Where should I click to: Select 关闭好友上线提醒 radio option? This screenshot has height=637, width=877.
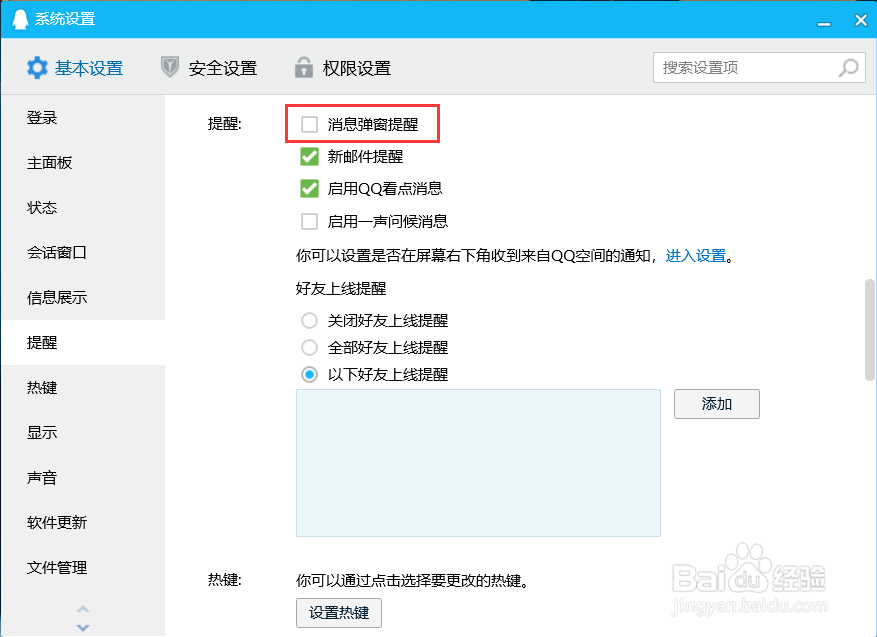tap(309, 320)
